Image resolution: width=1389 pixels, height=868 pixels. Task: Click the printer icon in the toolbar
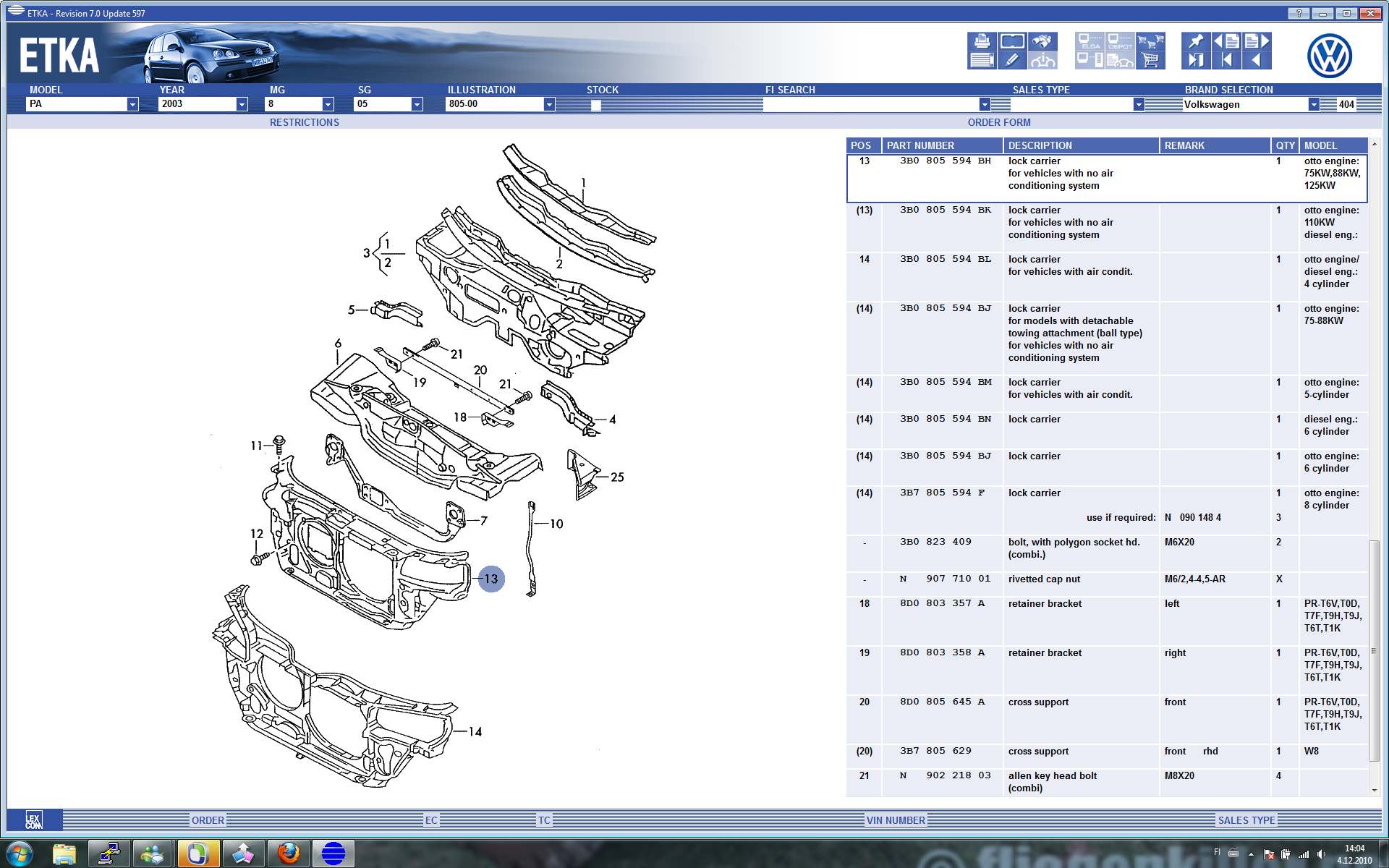tap(982, 41)
